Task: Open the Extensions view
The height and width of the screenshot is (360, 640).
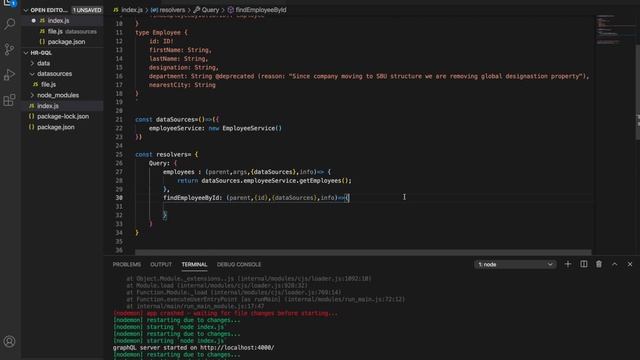Action: [x=9, y=100]
